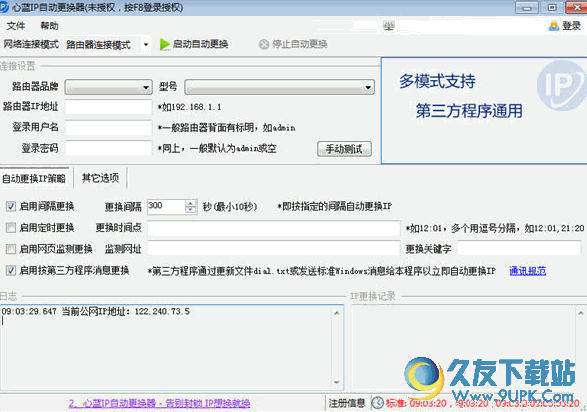Increase the 更换间隔 value with spinner up
The width and height of the screenshot is (587, 412).
(x=191, y=203)
